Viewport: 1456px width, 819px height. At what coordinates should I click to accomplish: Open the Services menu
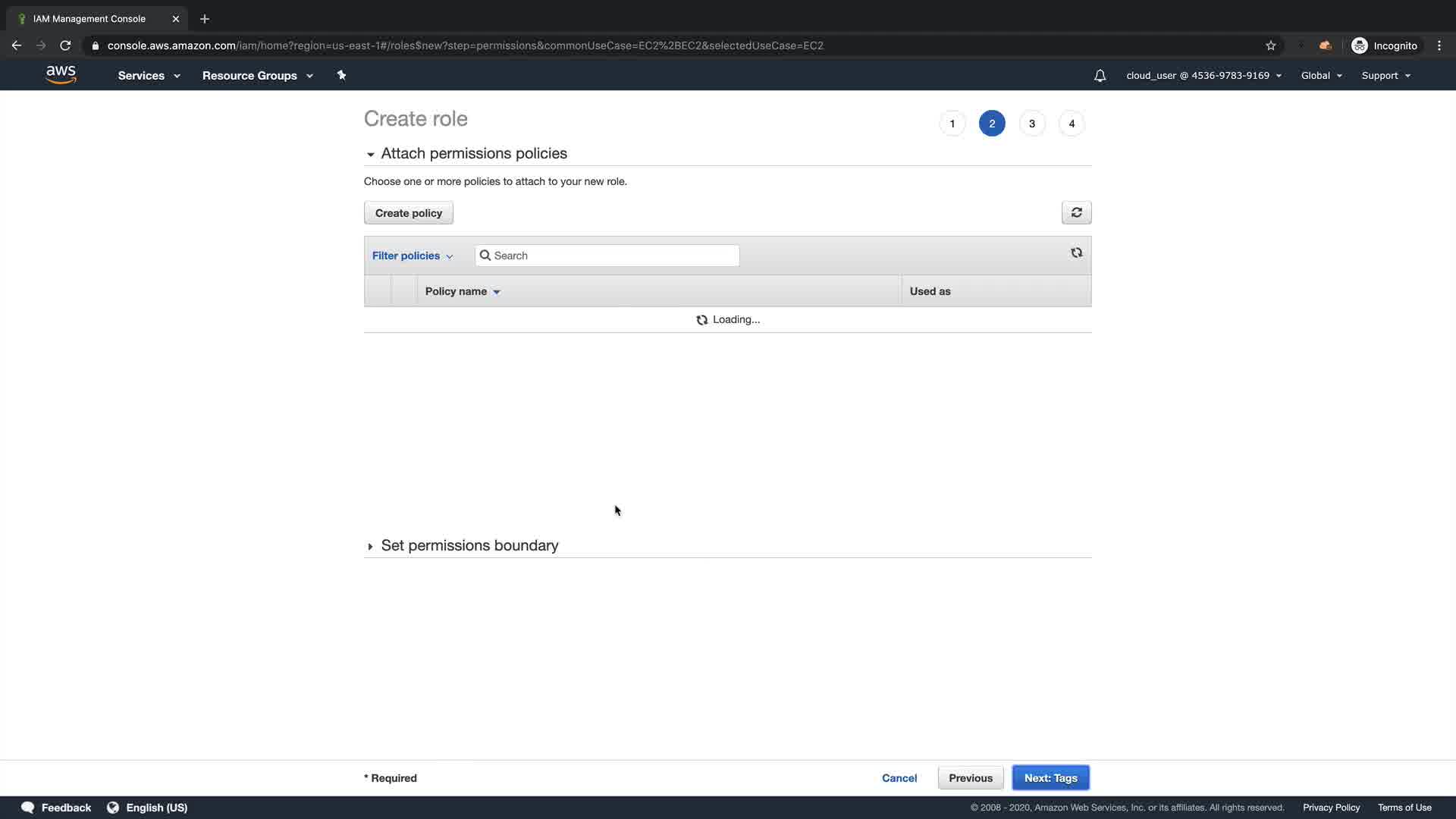tap(149, 76)
